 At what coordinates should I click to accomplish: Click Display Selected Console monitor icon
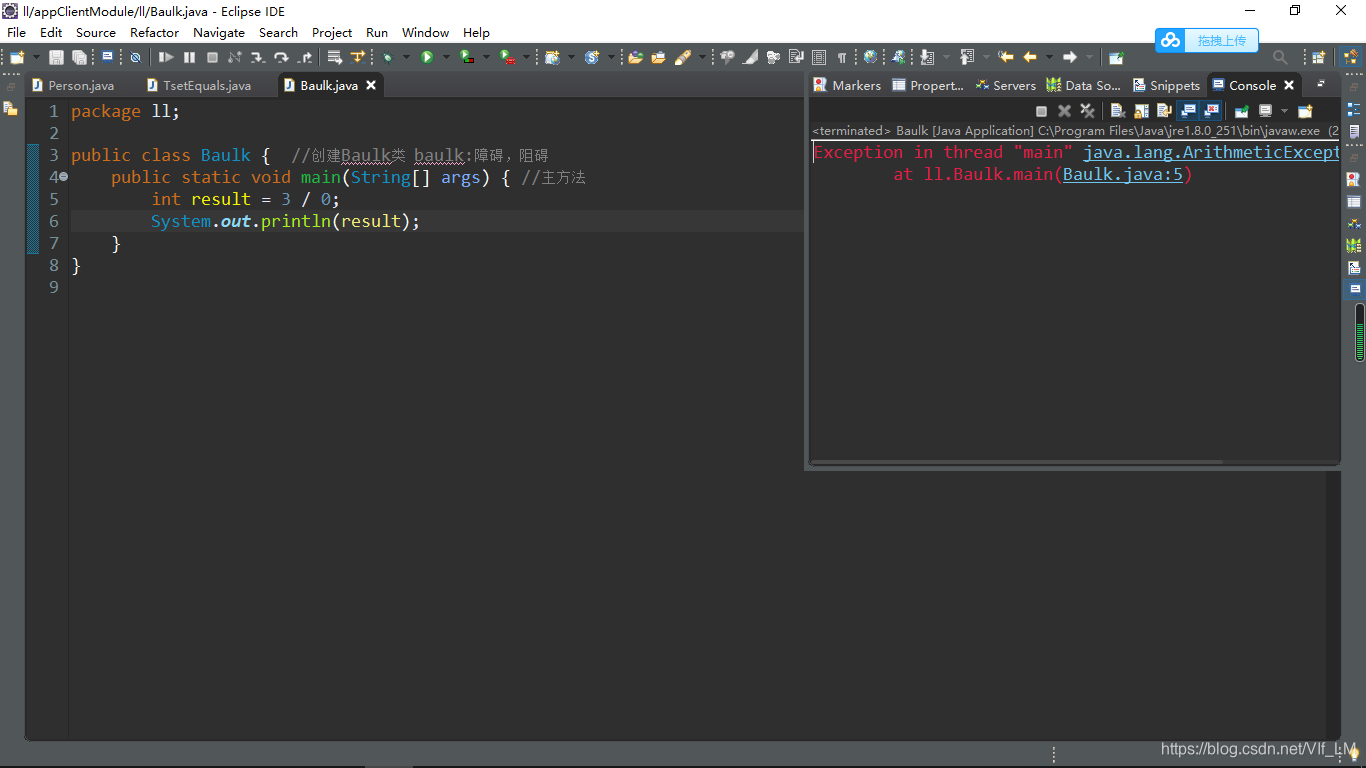1265,111
